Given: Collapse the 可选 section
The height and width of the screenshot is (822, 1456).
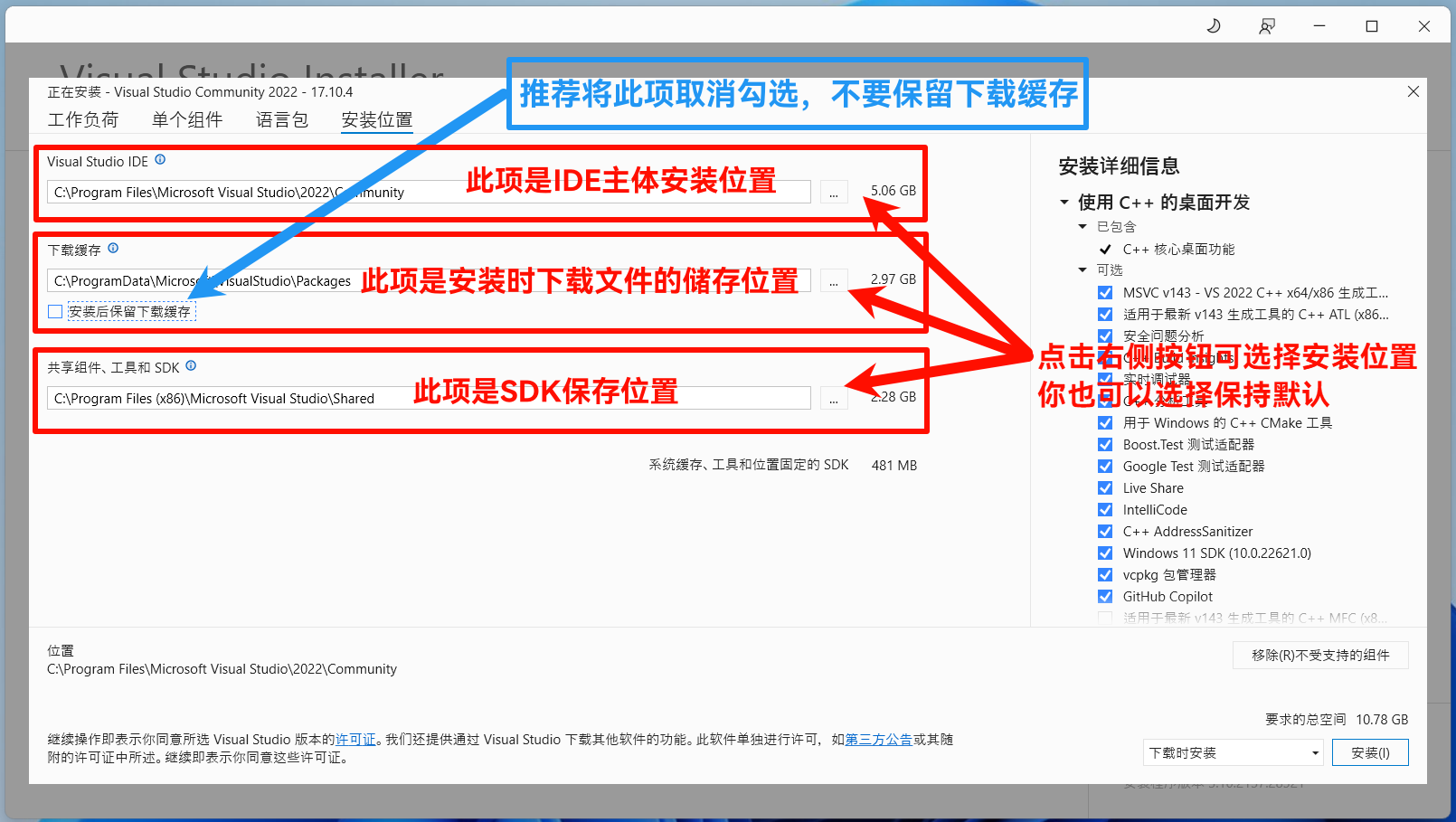Looking at the screenshot, I should click(1083, 270).
